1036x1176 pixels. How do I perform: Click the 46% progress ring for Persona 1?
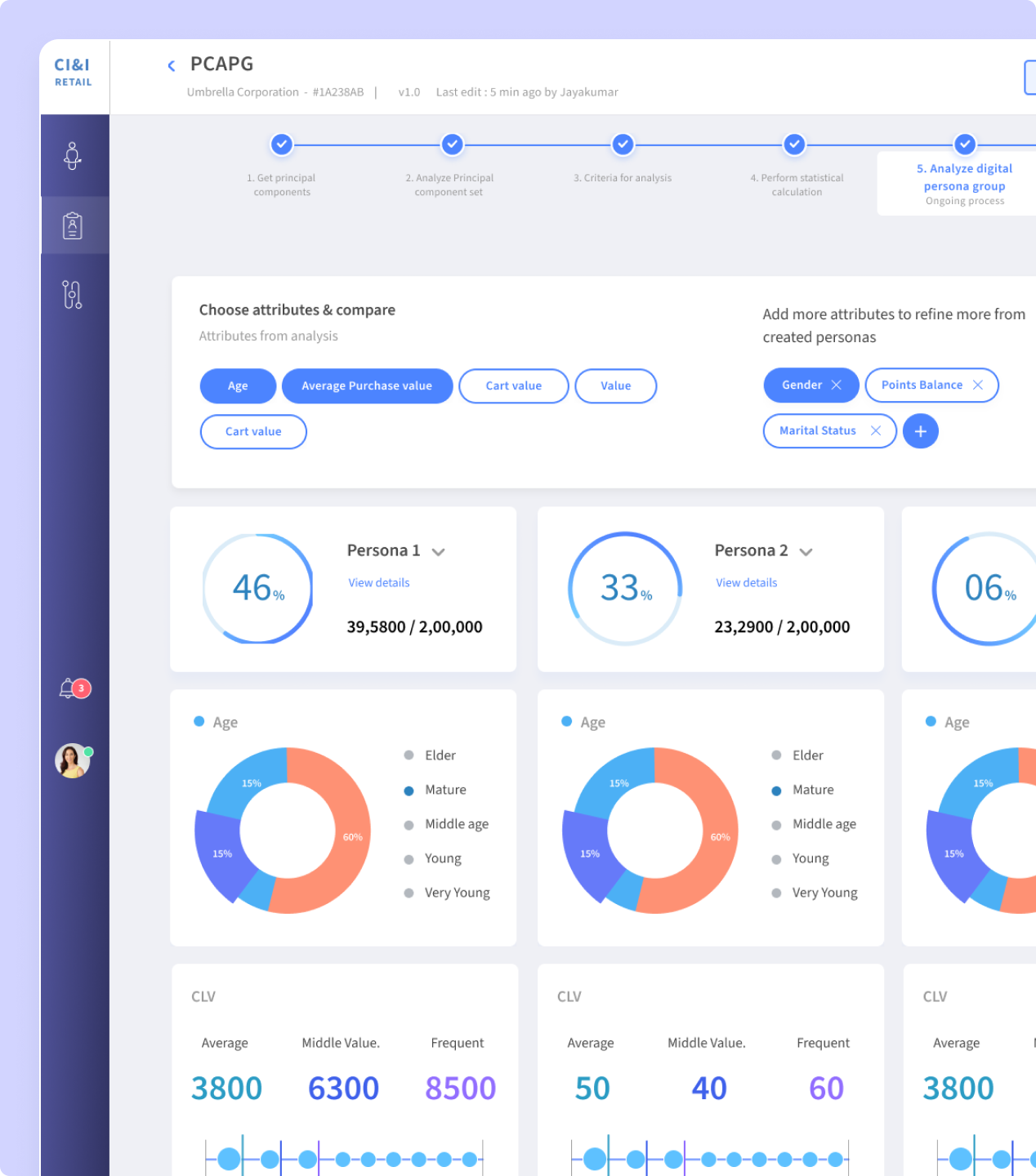(257, 588)
